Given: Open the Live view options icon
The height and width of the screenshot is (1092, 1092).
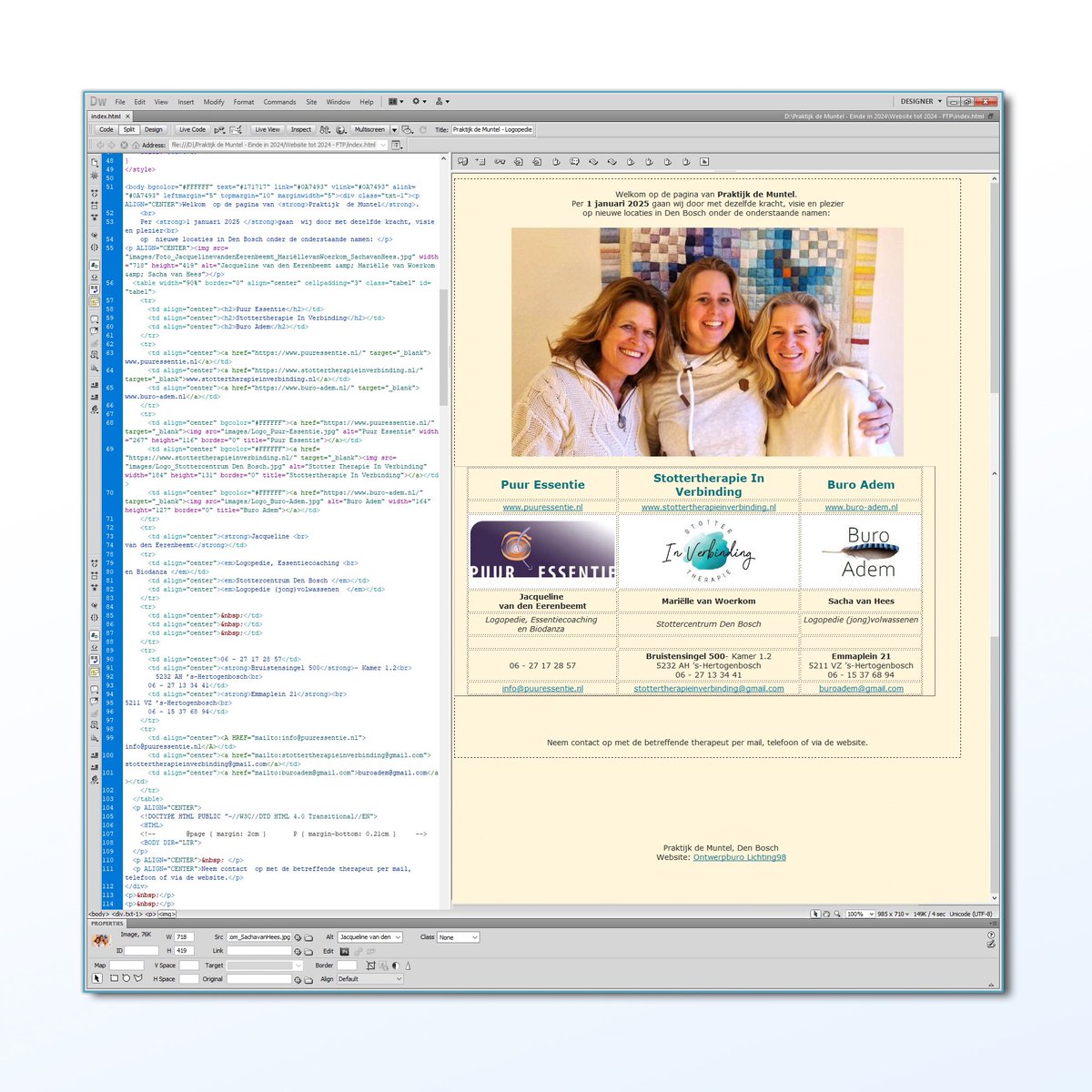Looking at the screenshot, I should point(397,145).
